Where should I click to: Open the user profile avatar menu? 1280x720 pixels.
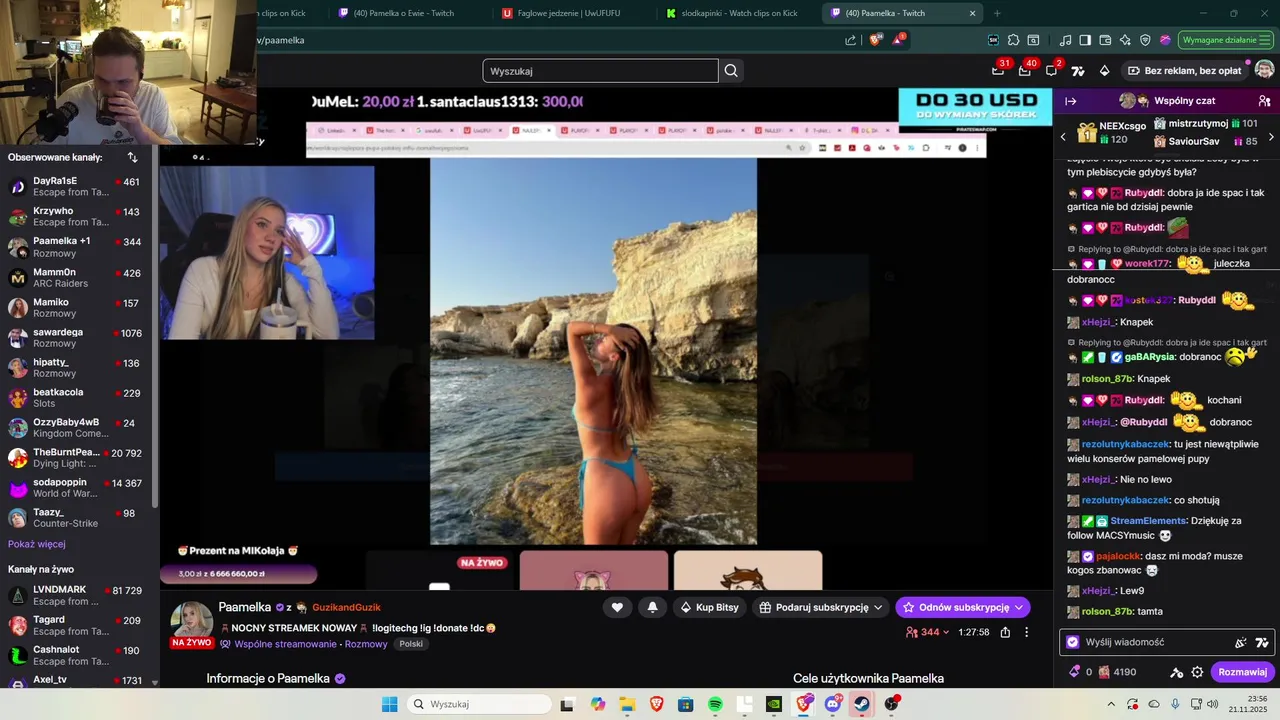point(1264,70)
